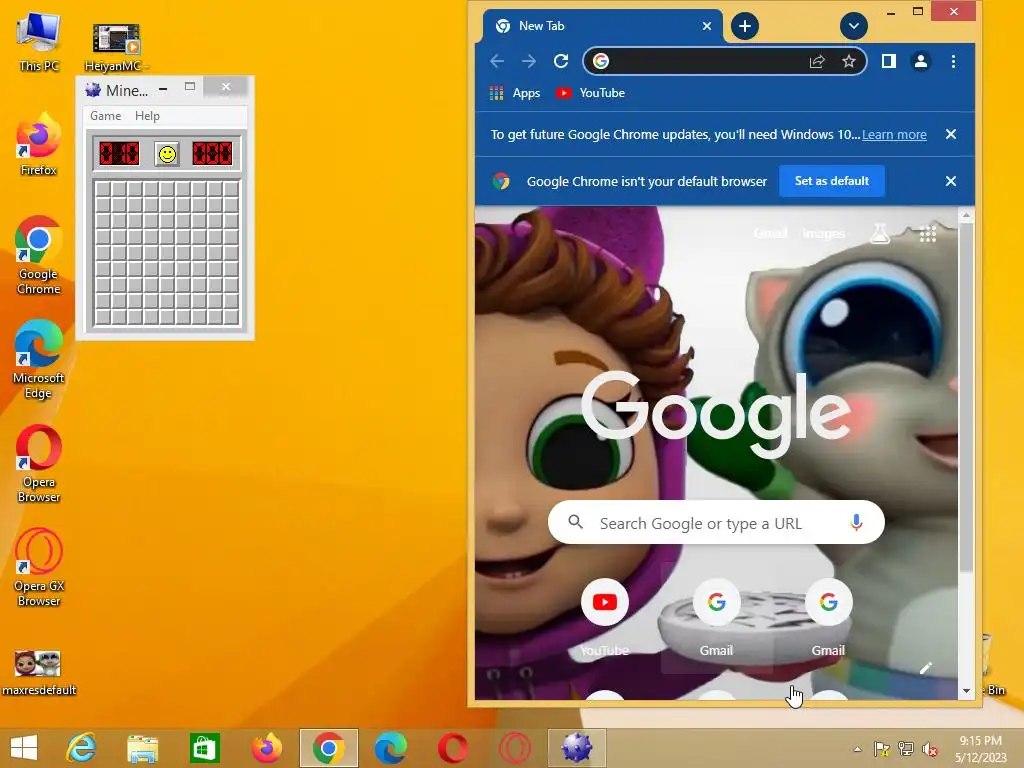This screenshot has width=1024, height=768.
Task: Launch Opera Browser desktop shortcut
Action: pyautogui.click(x=39, y=464)
